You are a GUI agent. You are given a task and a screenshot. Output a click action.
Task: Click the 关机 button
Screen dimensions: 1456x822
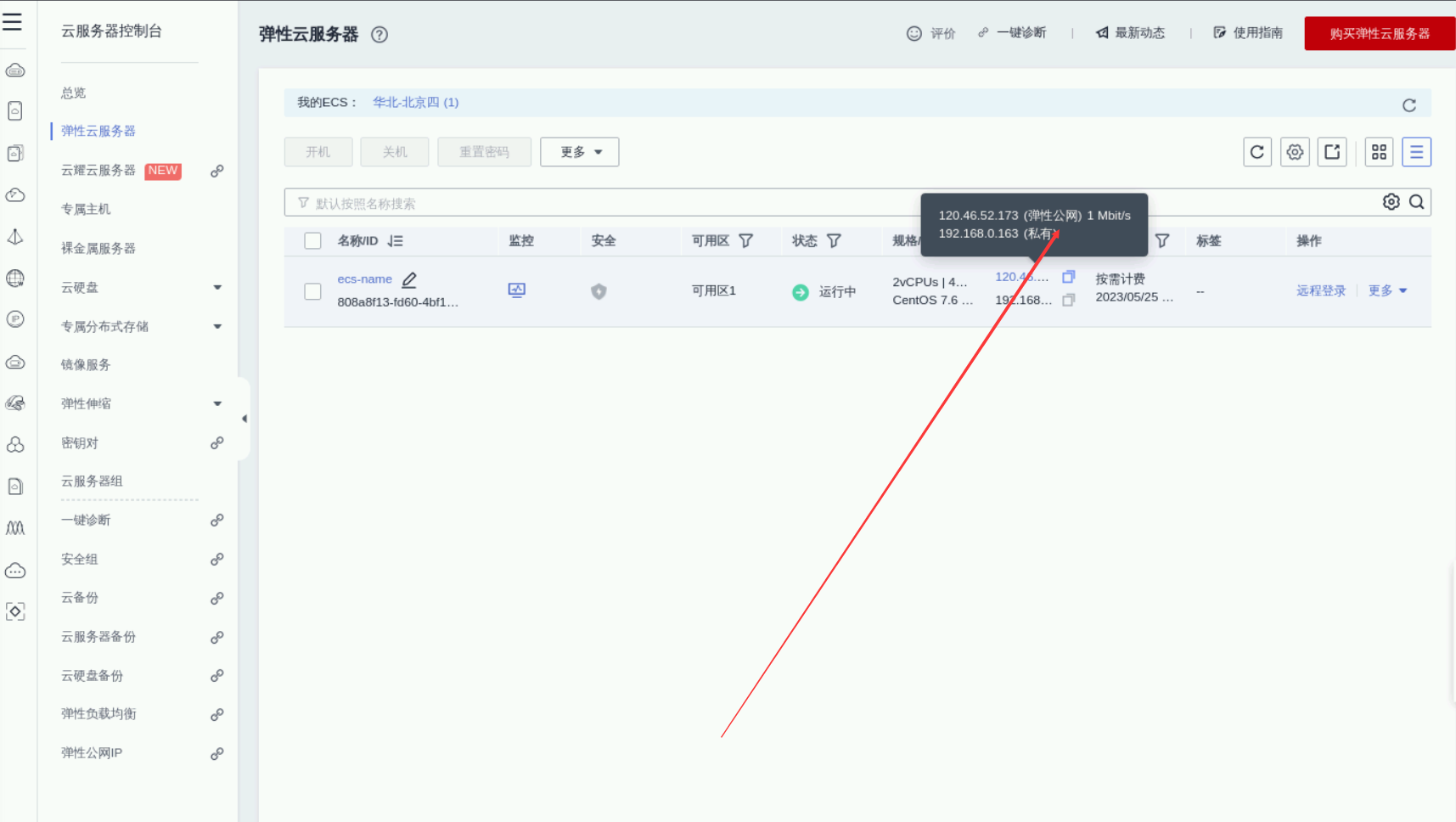[x=395, y=152]
